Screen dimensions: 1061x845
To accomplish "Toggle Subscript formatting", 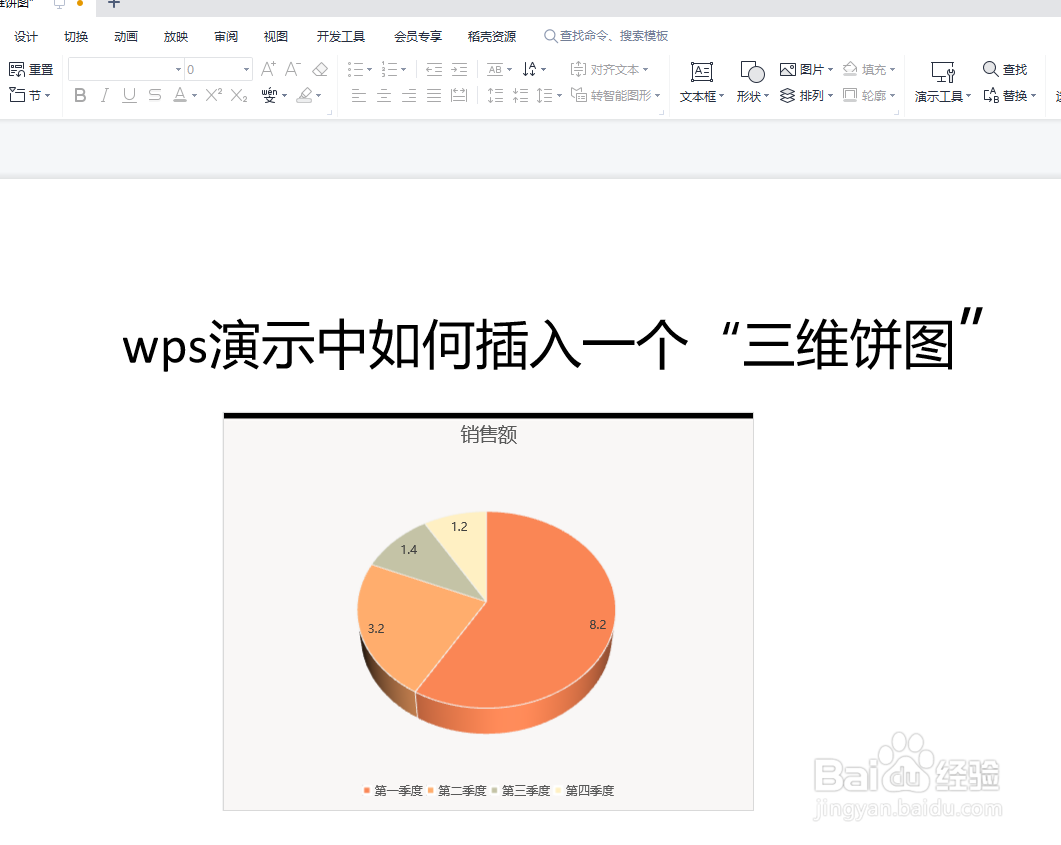I will pos(239,95).
